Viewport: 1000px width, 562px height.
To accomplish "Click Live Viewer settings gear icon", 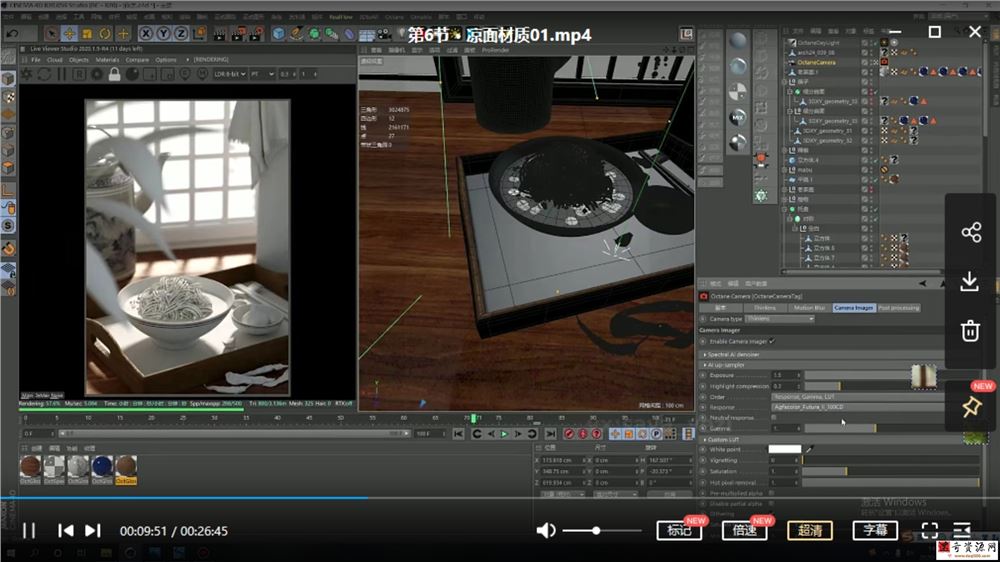I will [26, 75].
